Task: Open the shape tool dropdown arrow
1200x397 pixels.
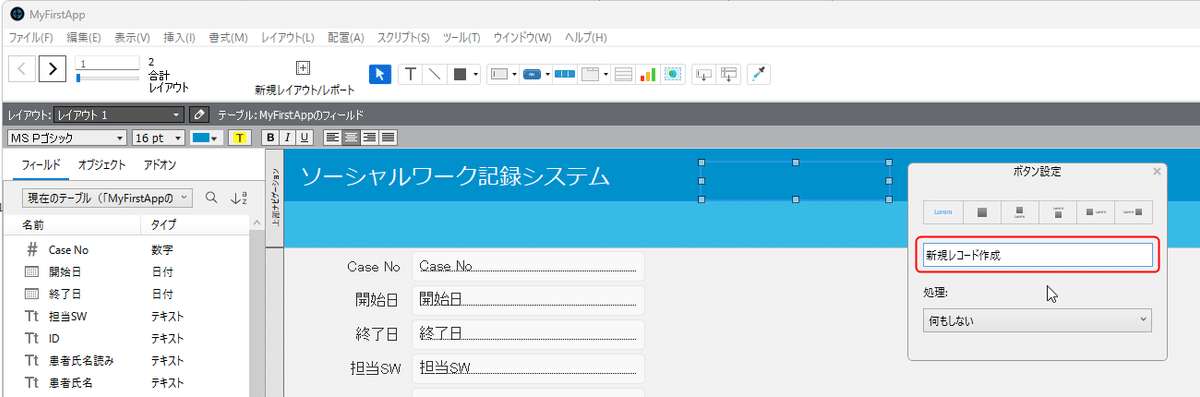Action: [476, 74]
